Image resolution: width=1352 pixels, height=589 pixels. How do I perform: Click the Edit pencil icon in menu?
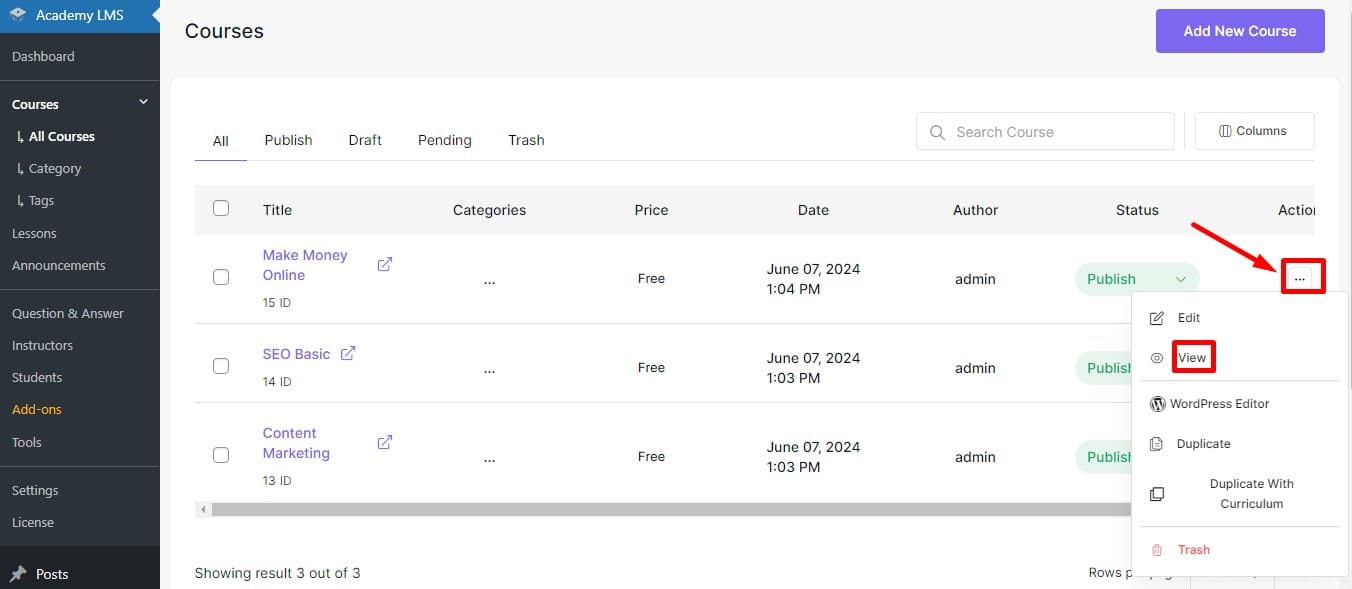(x=1157, y=318)
